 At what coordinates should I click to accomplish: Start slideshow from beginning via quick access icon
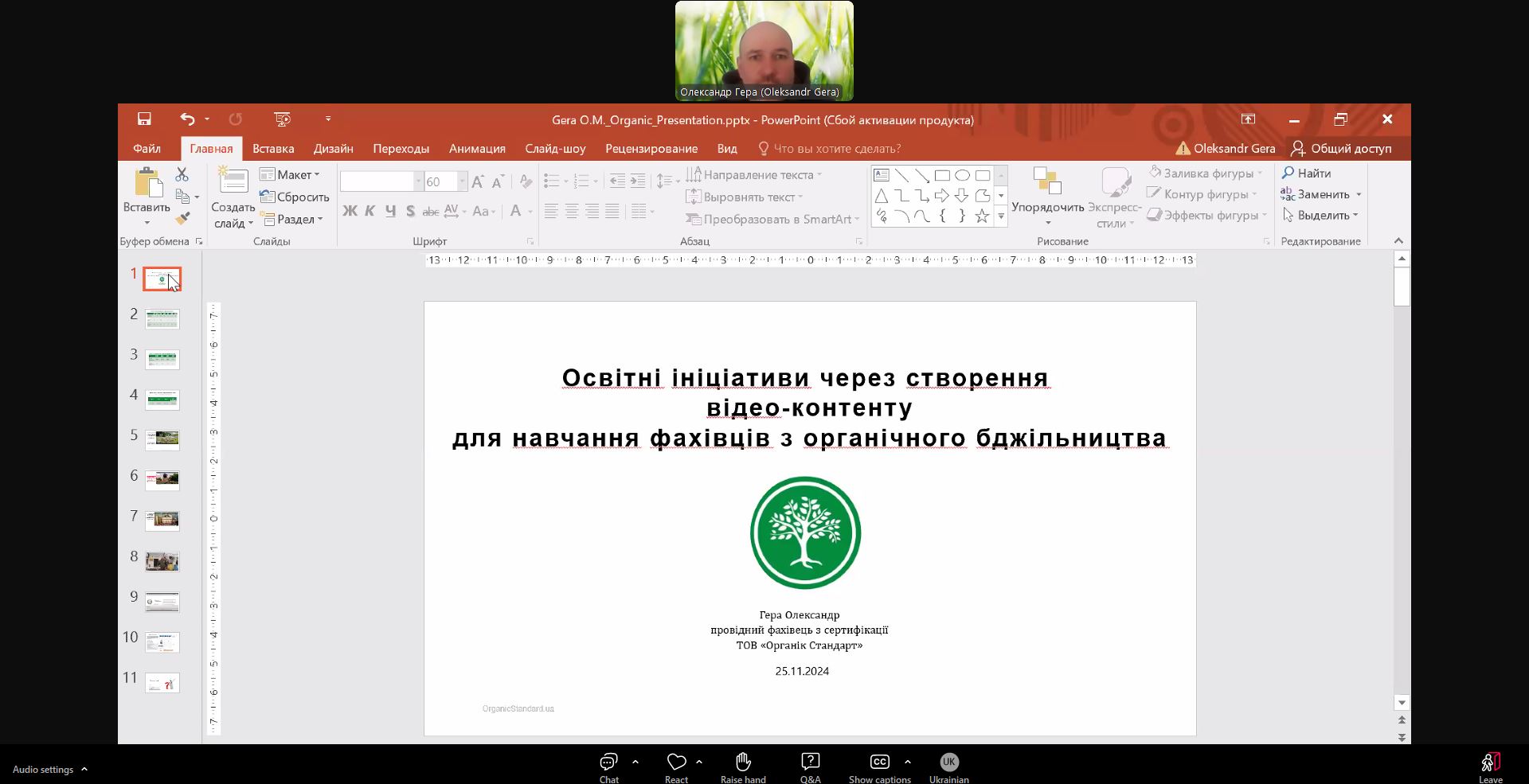point(282,119)
